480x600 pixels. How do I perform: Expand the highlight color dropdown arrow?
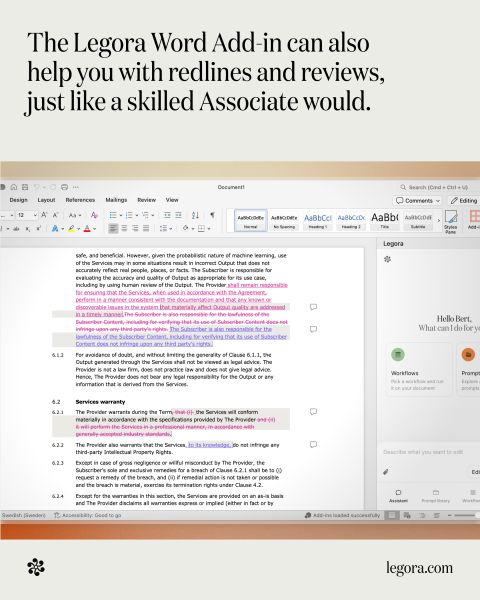coord(78,229)
